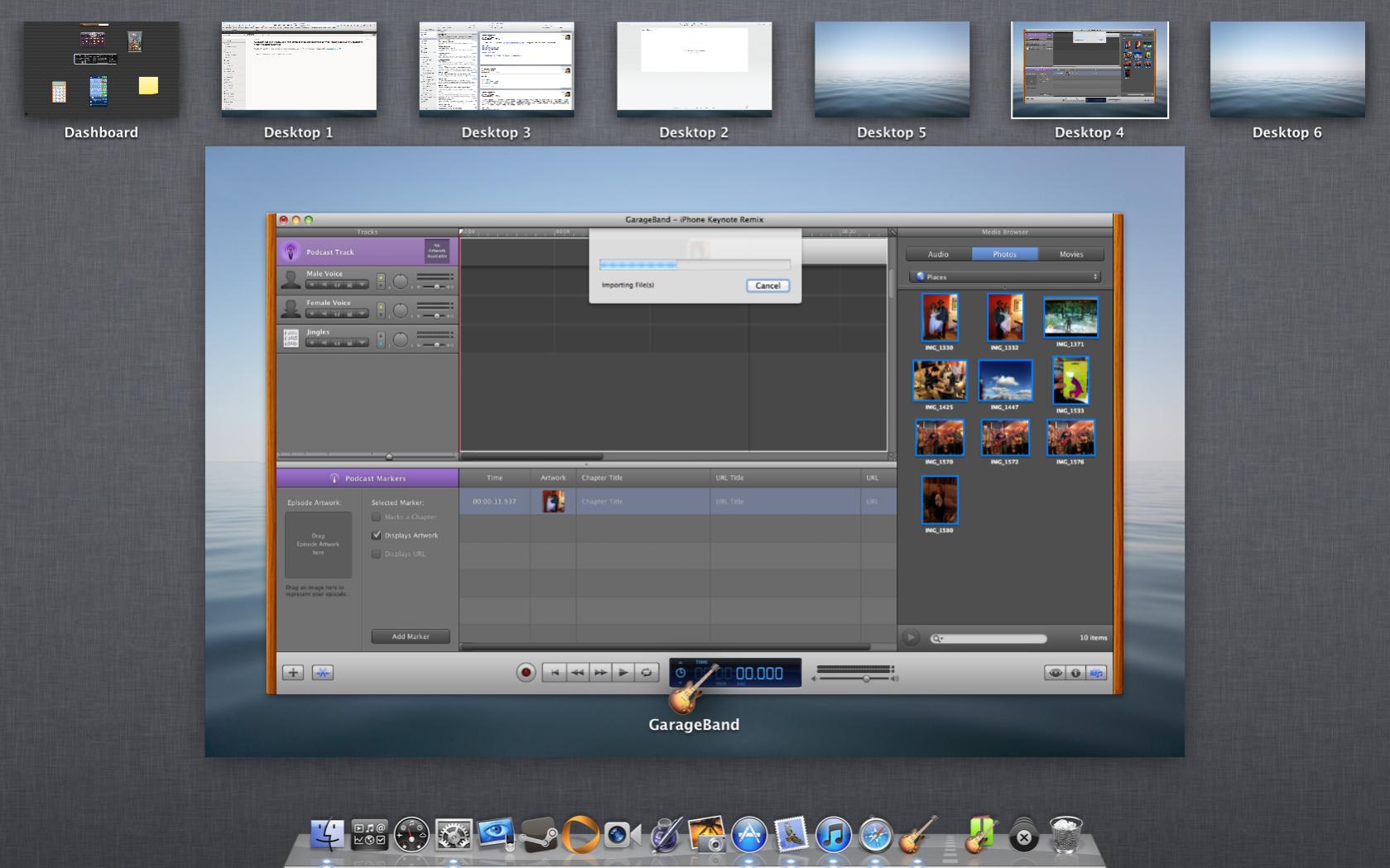
Task: Adjust the Male Voice pan knob
Action: tap(401, 281)
